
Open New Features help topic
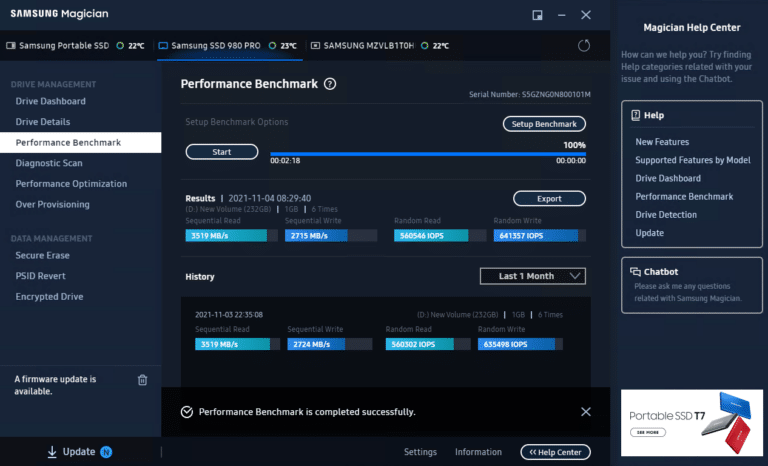[662, 142]
